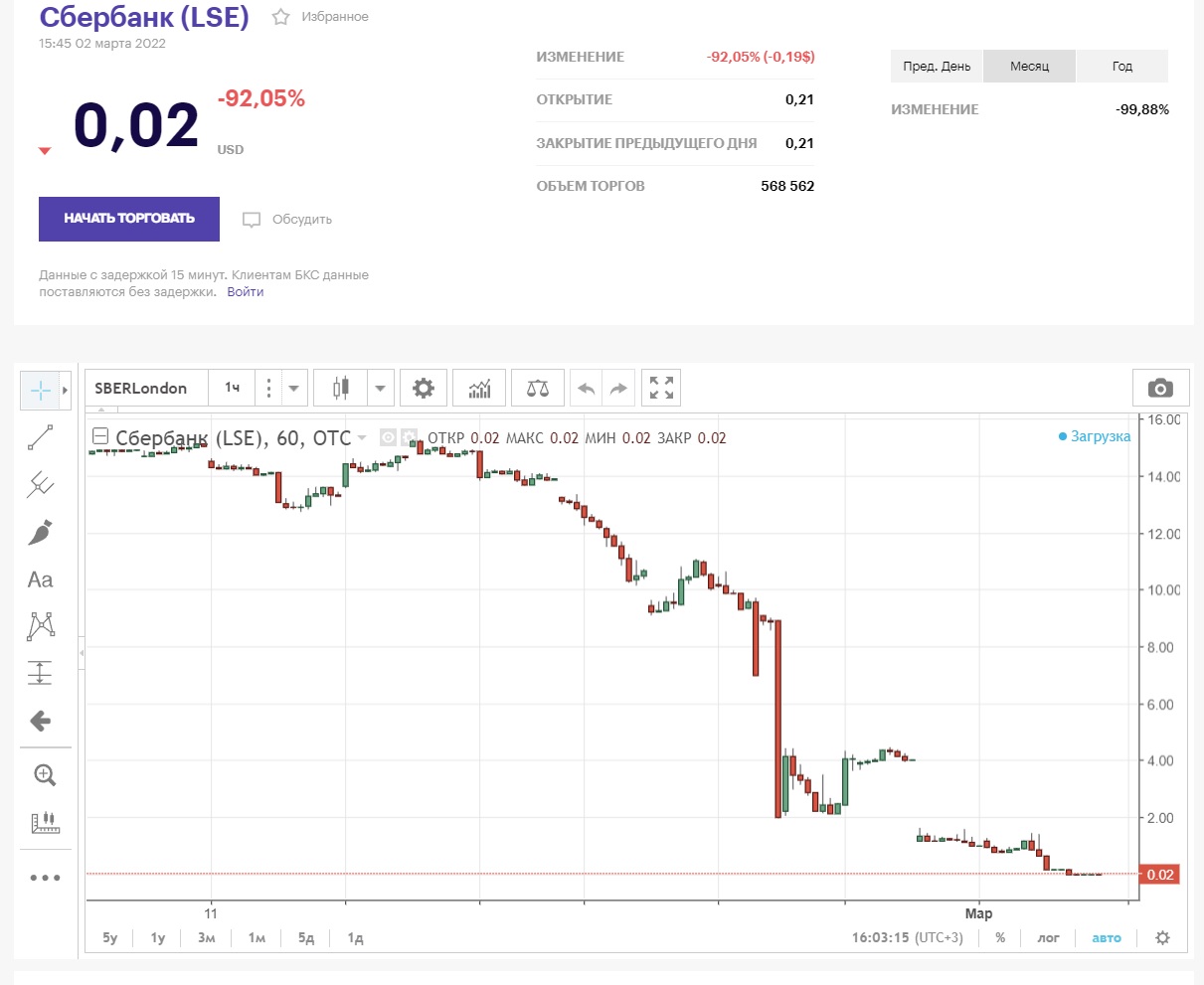Screen dimensions: 1204x985
Task: Click the candlestick chart style icon
Action: [341, 388]
